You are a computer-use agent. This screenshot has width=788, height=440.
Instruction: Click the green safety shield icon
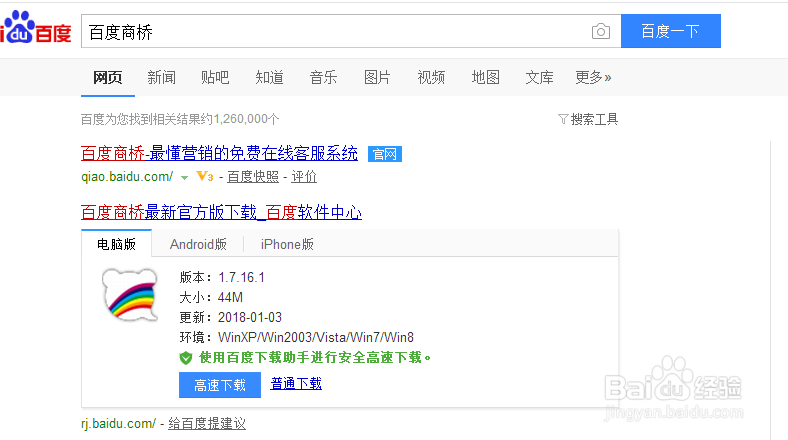[185, 358]
